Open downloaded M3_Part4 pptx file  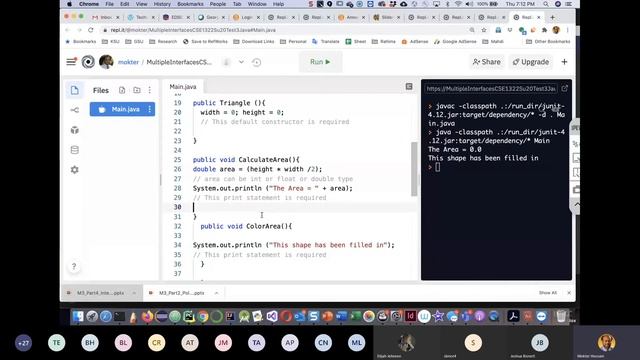(100, 293)
